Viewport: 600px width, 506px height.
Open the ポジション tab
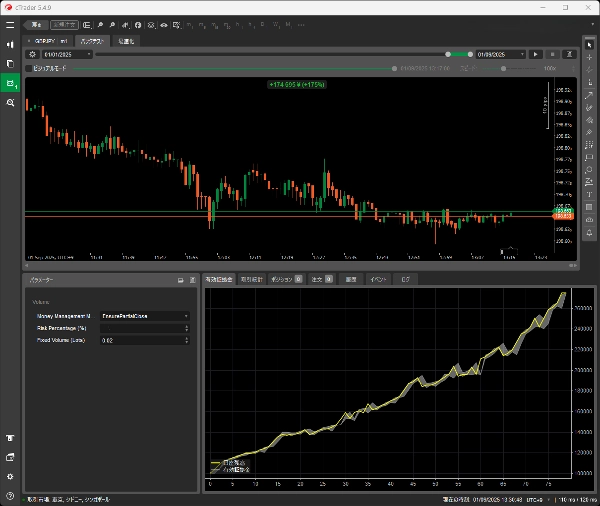(x=286, y=279)
